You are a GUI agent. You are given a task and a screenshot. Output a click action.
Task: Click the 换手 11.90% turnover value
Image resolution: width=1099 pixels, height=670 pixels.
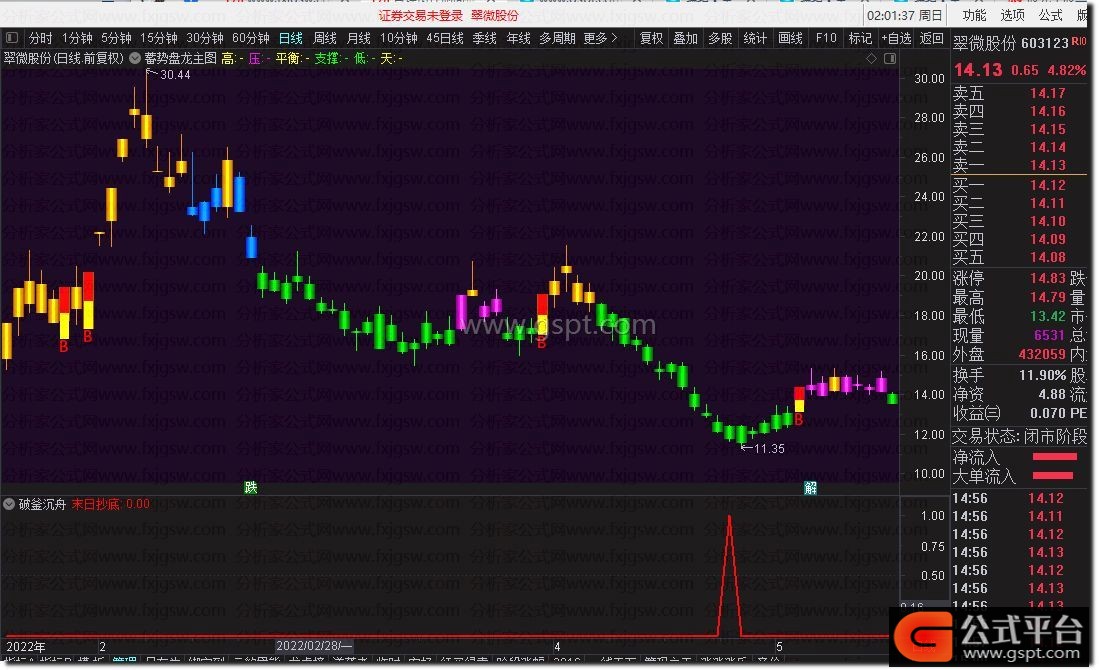pyautogui.click(x=1042, y=375)
